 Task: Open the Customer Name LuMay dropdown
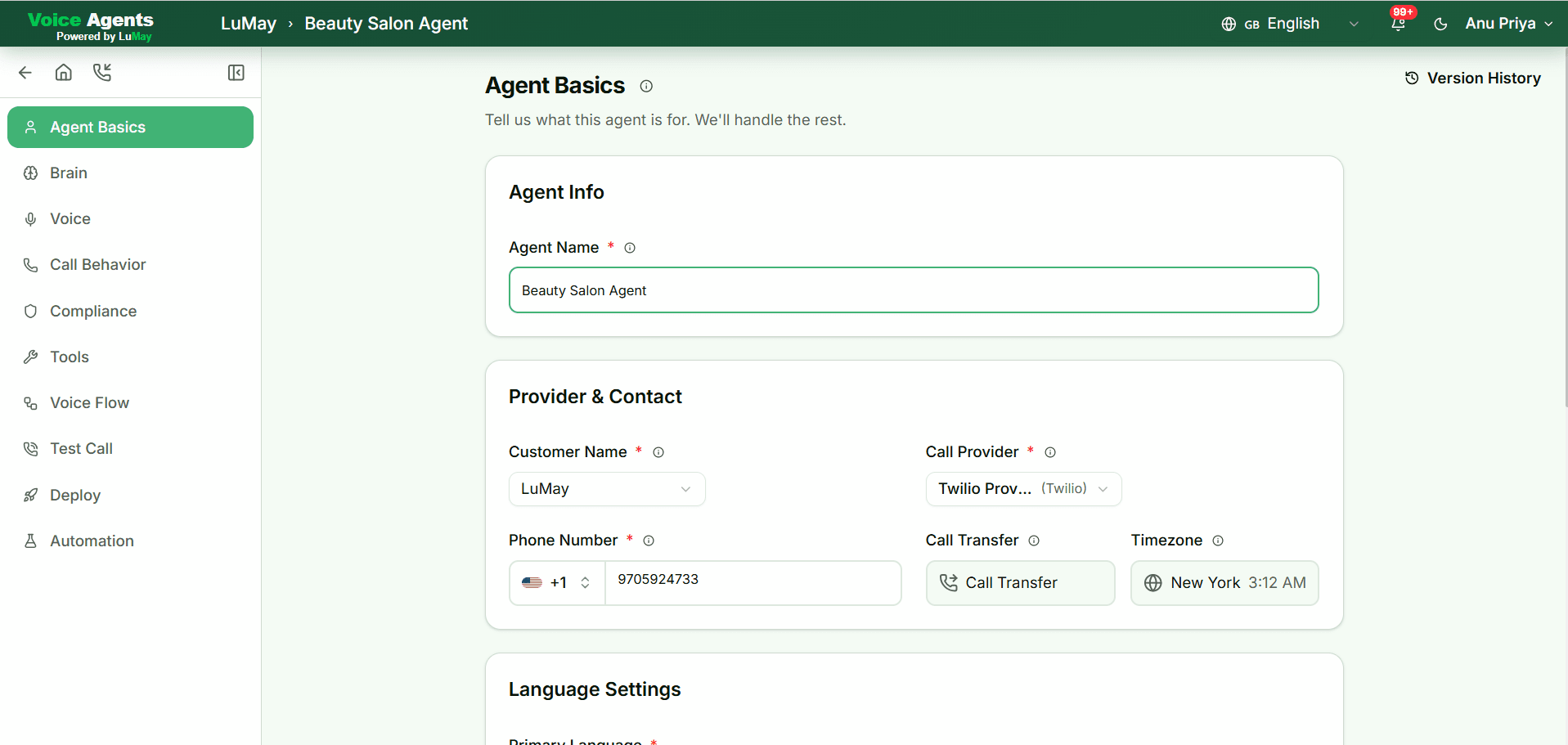[x=607, y=489]
